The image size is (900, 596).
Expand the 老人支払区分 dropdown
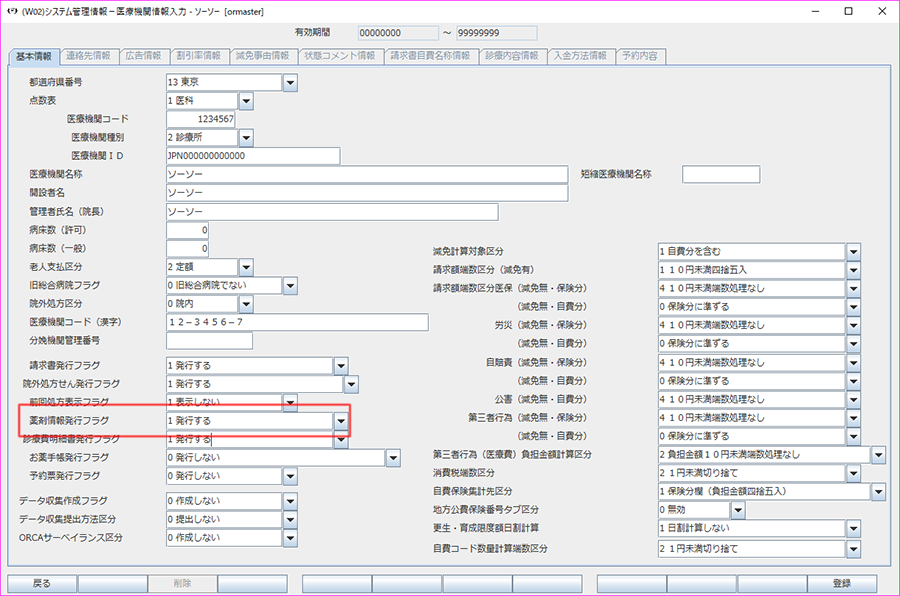(x=245, y=267)
